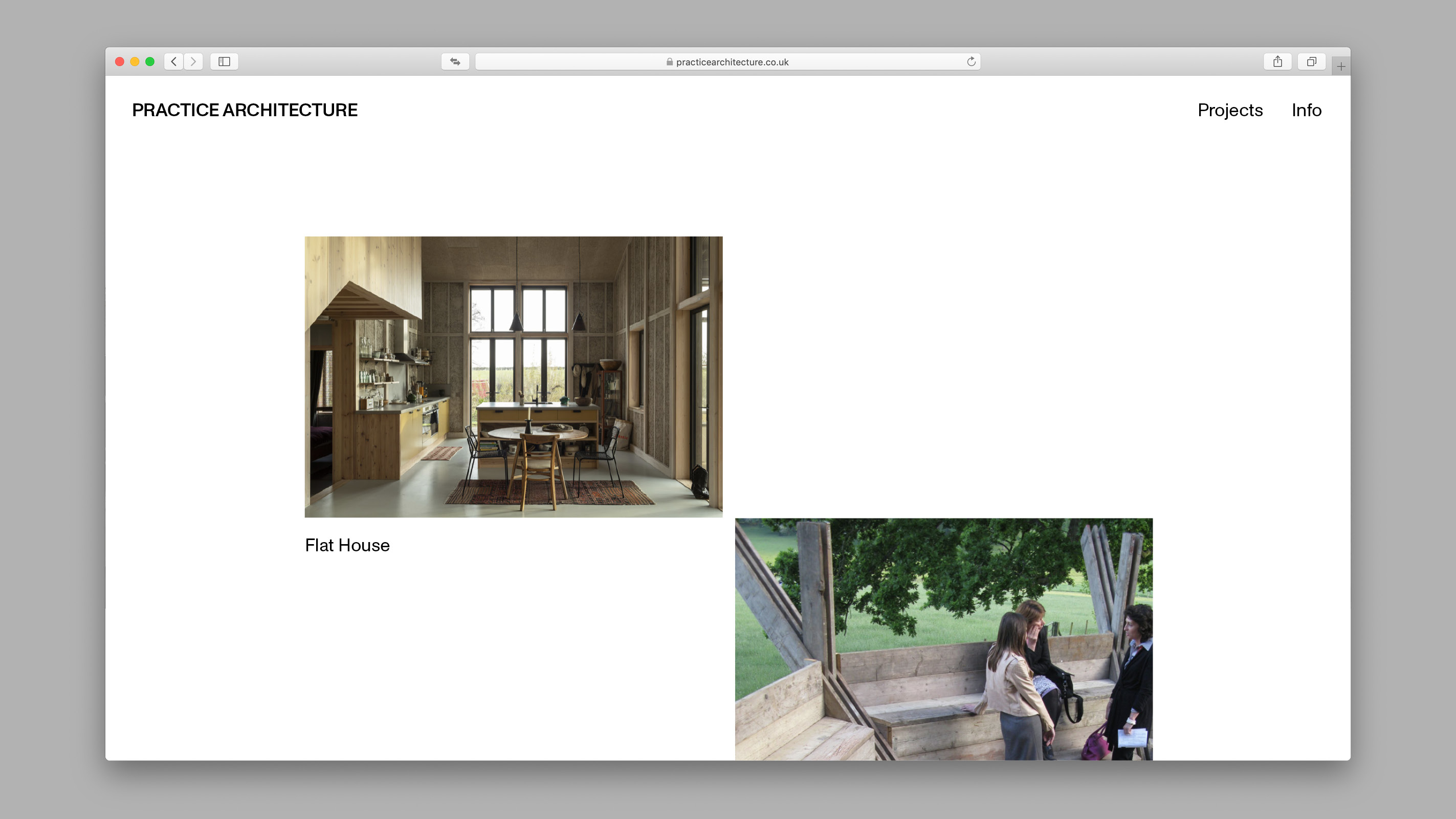Screen dimensions: 1456x819
Task: Click the lock icon in the address bar
Action: click(x=669, y=61)
